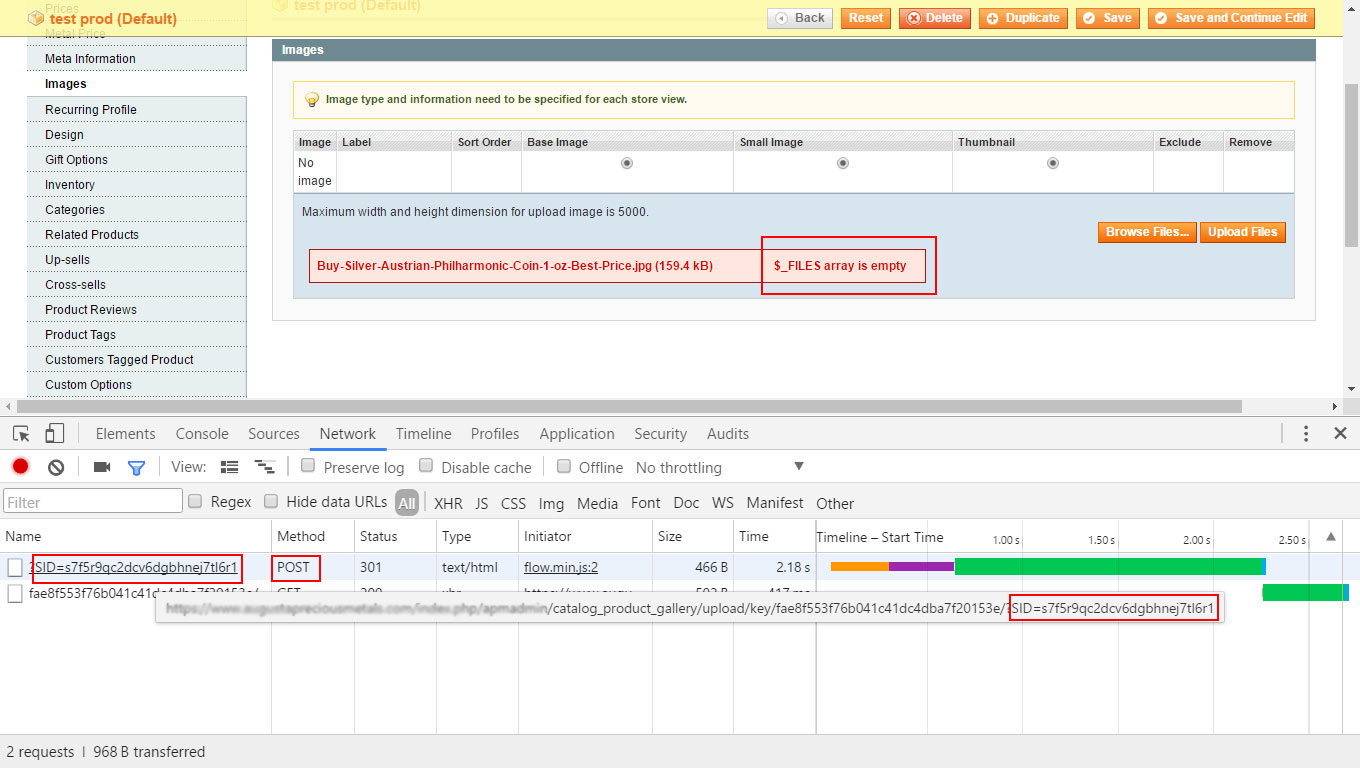Click the Save and Continue Edit button
This screenshot has width=1360, height=768.
click(1231, 18)
